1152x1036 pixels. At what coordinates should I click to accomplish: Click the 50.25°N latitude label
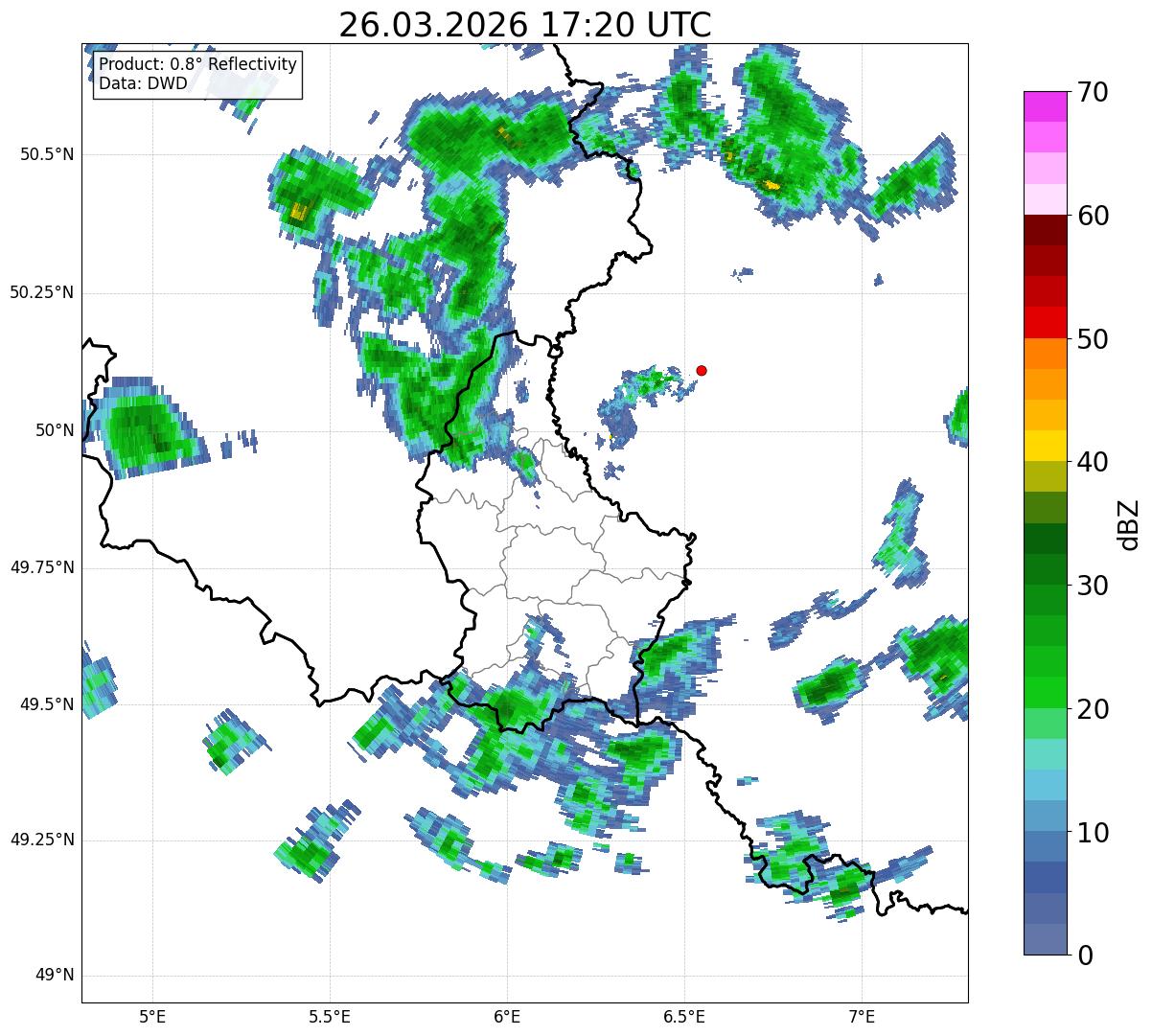click(x=42, y=292)
